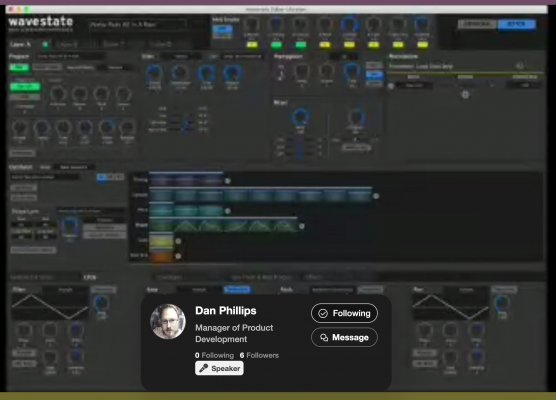The width and height of the screenshot is (556, 400).
Task: Open the Oscillator mode dropdown
Action: (74, 167)
